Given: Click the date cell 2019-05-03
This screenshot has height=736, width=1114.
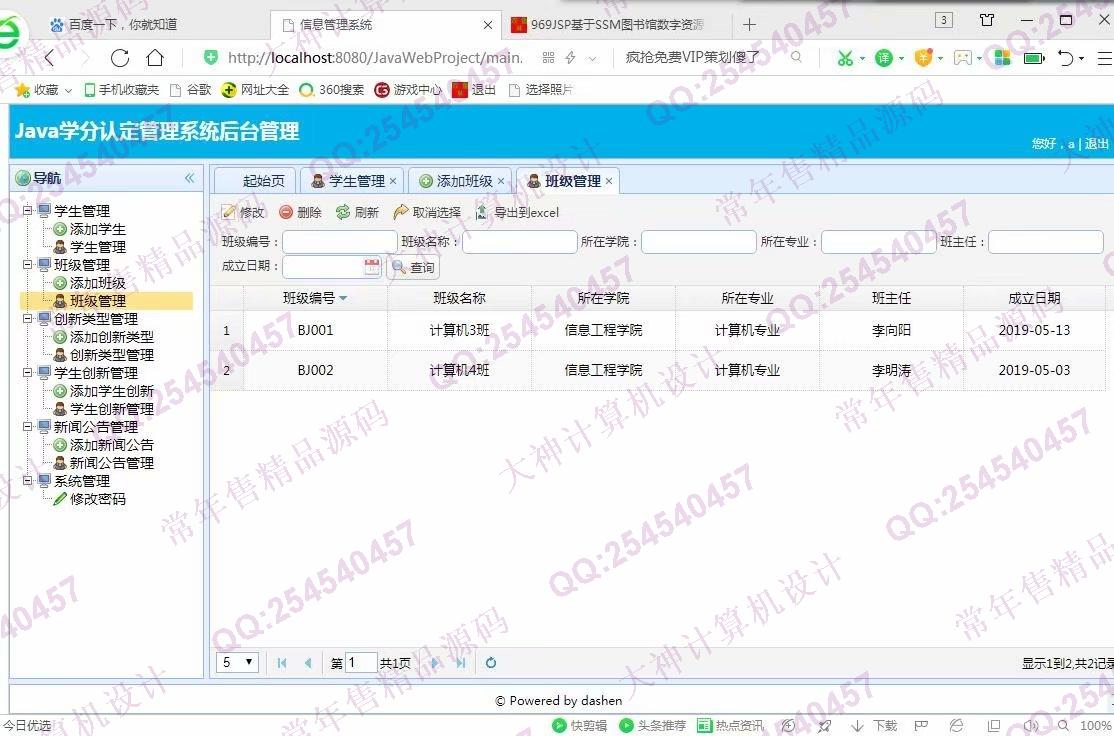Looking at the screenshot, I should pos(1034,370).
